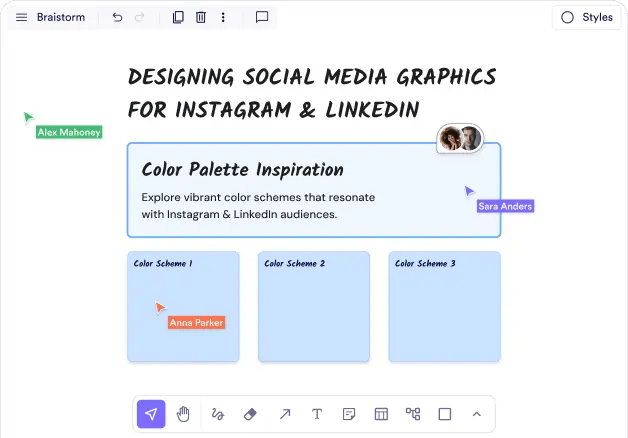Activate the hand pan tool

(x=184, y=414)
